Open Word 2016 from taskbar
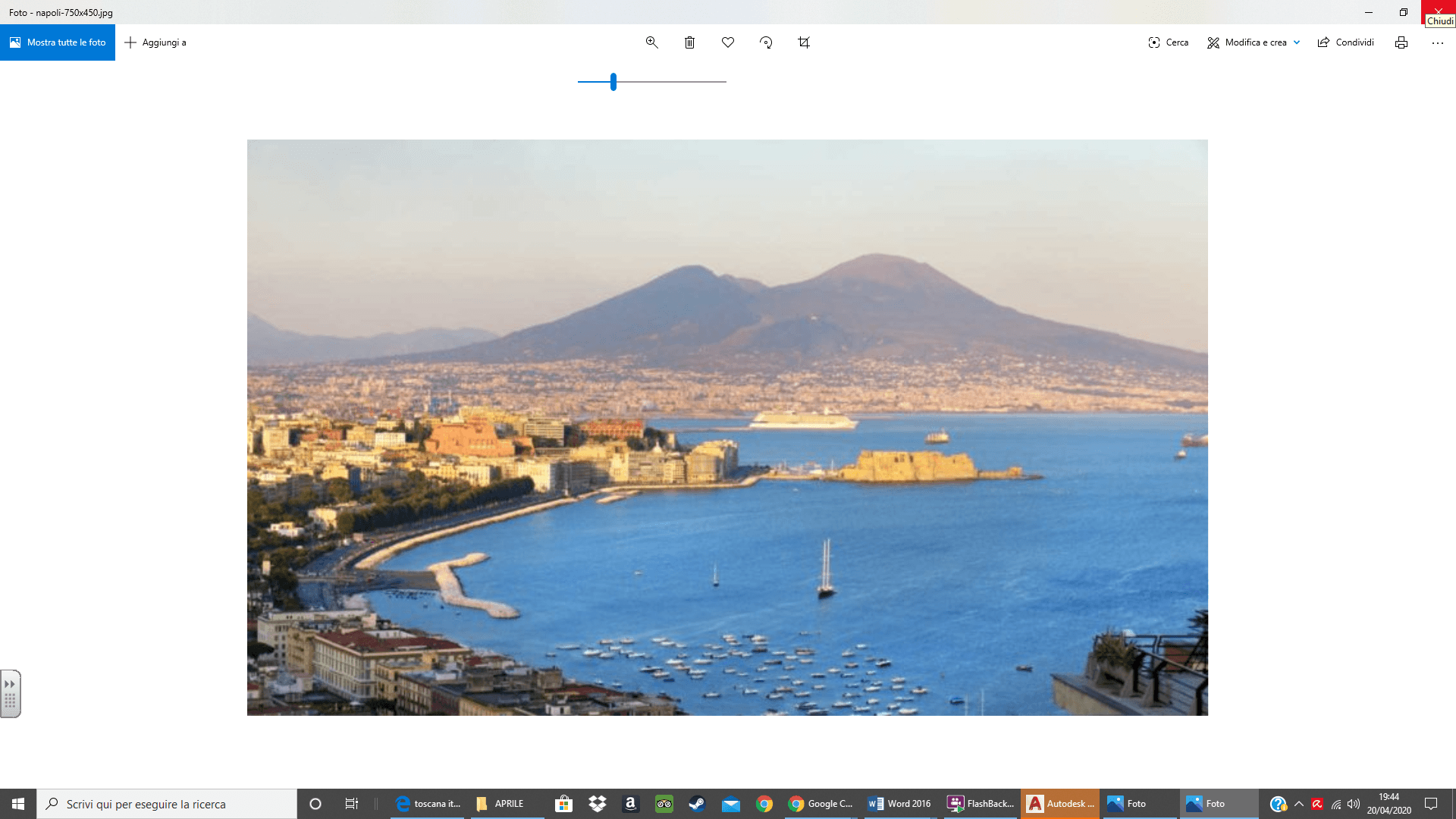1456x819 pixels. 899,804
